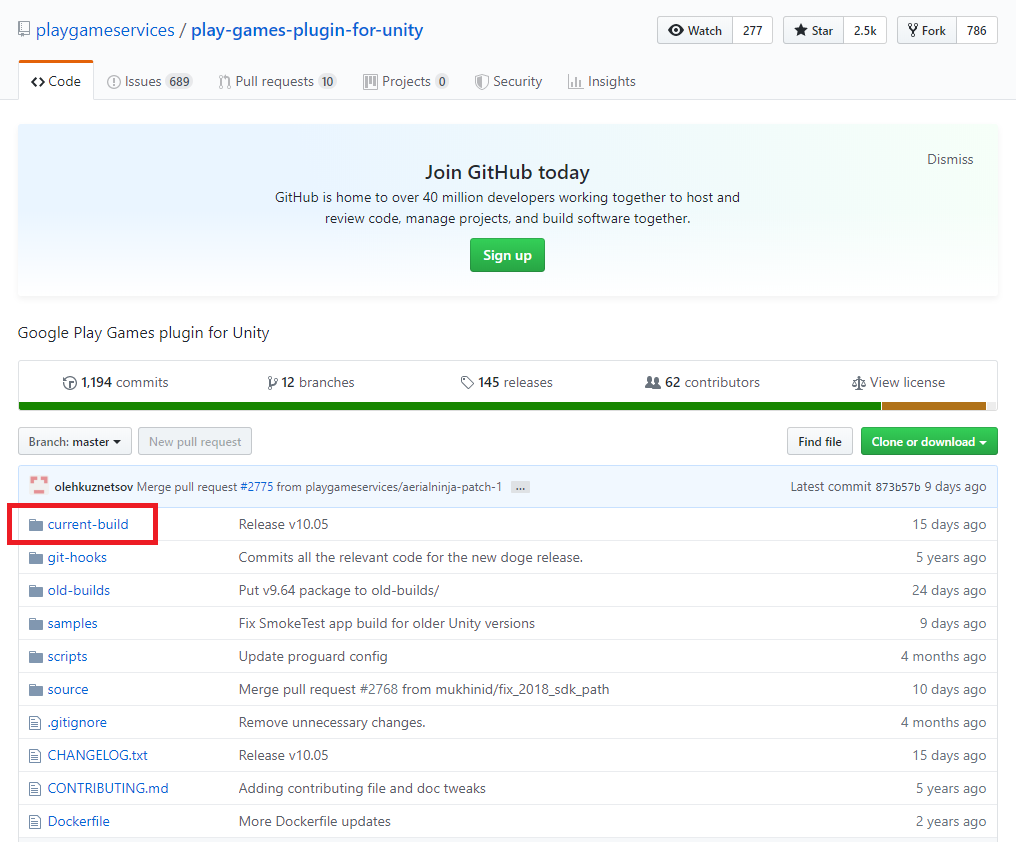Dismiss the Join GitHub banner
The image size is (1016, 842).
click(950, 159)
